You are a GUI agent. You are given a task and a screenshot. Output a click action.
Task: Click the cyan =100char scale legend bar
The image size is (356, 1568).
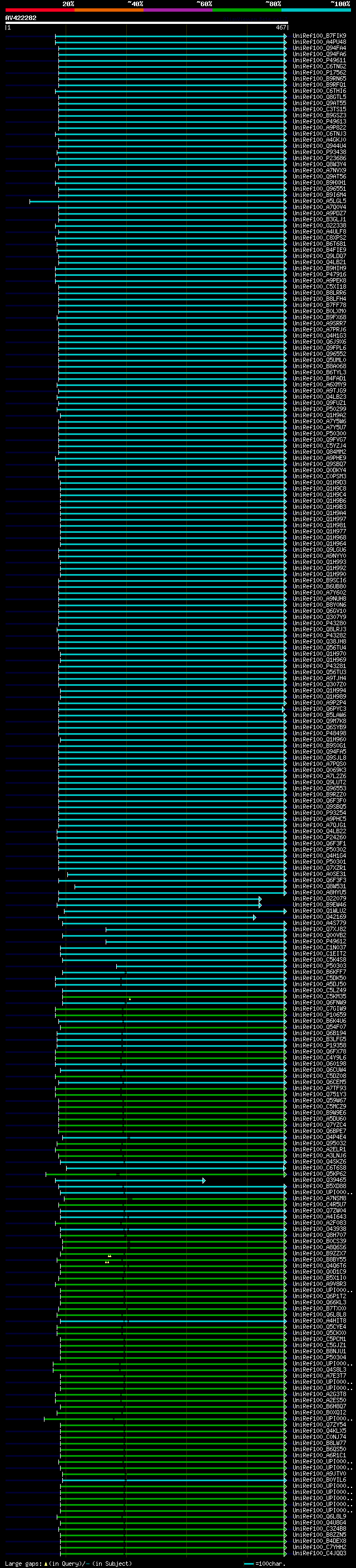point(248,1564)
